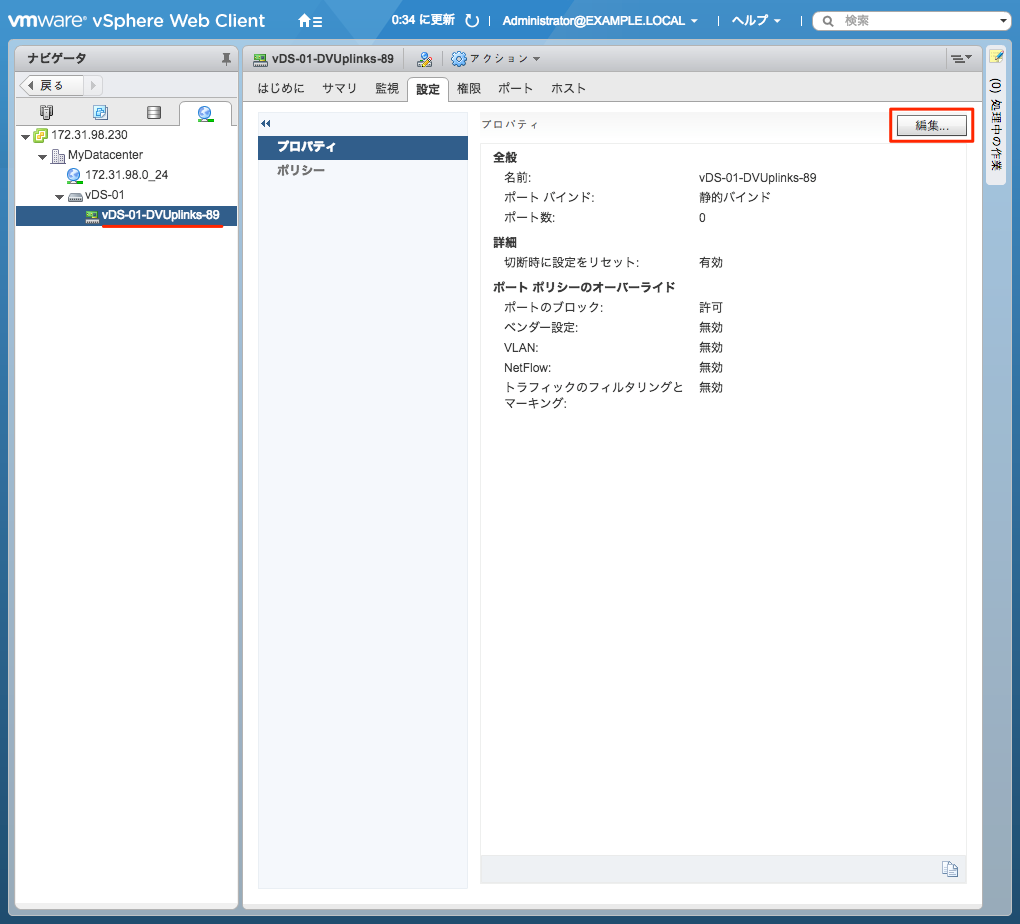1020x924 pixels.
Task: Copy properties using the clipboard icon
Action: click(x=950, y=869)
